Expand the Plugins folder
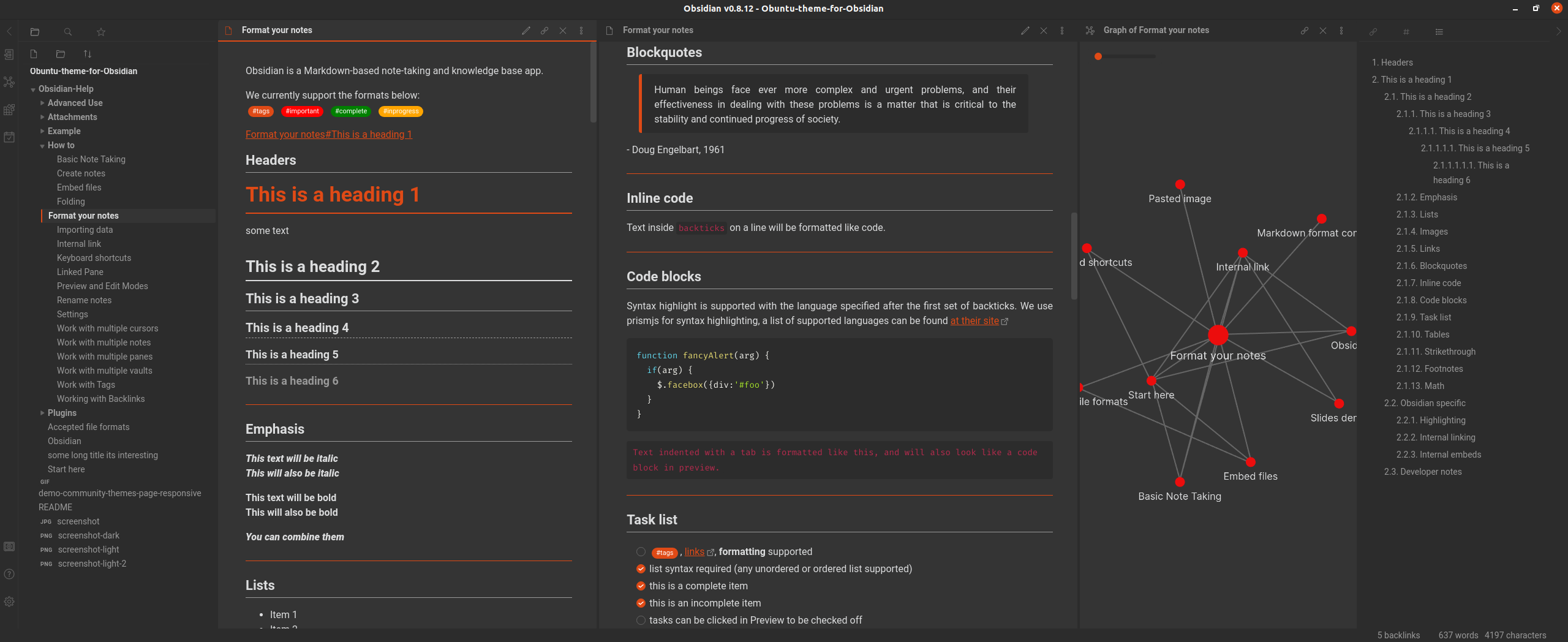This screenshot has height=642, width=1568. coord(42,413)
